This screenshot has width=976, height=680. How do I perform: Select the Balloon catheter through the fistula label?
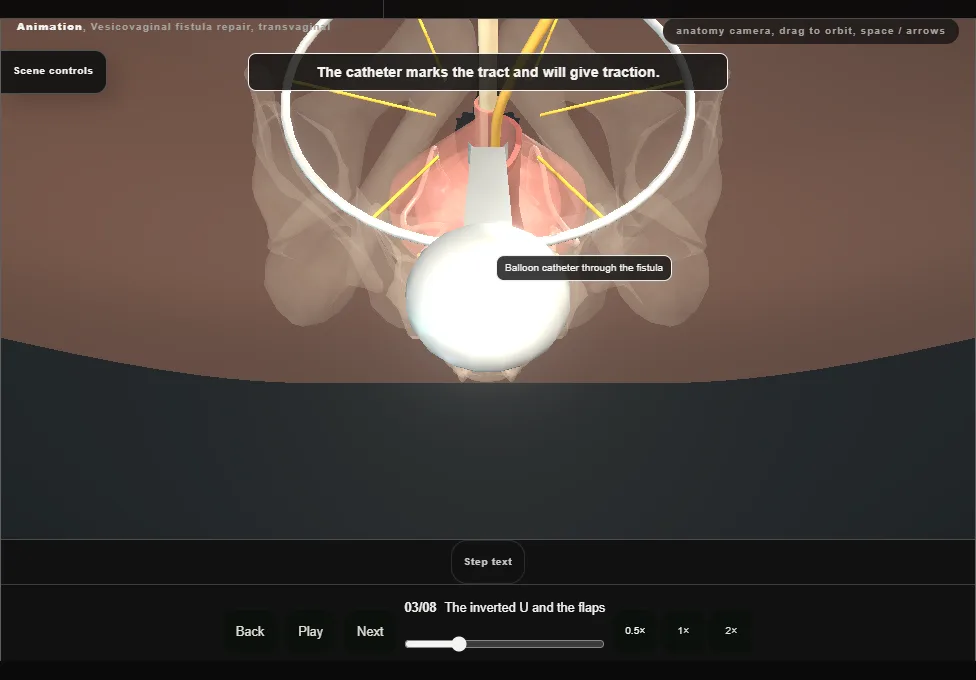pyautogui.click(x=584, y=268)
